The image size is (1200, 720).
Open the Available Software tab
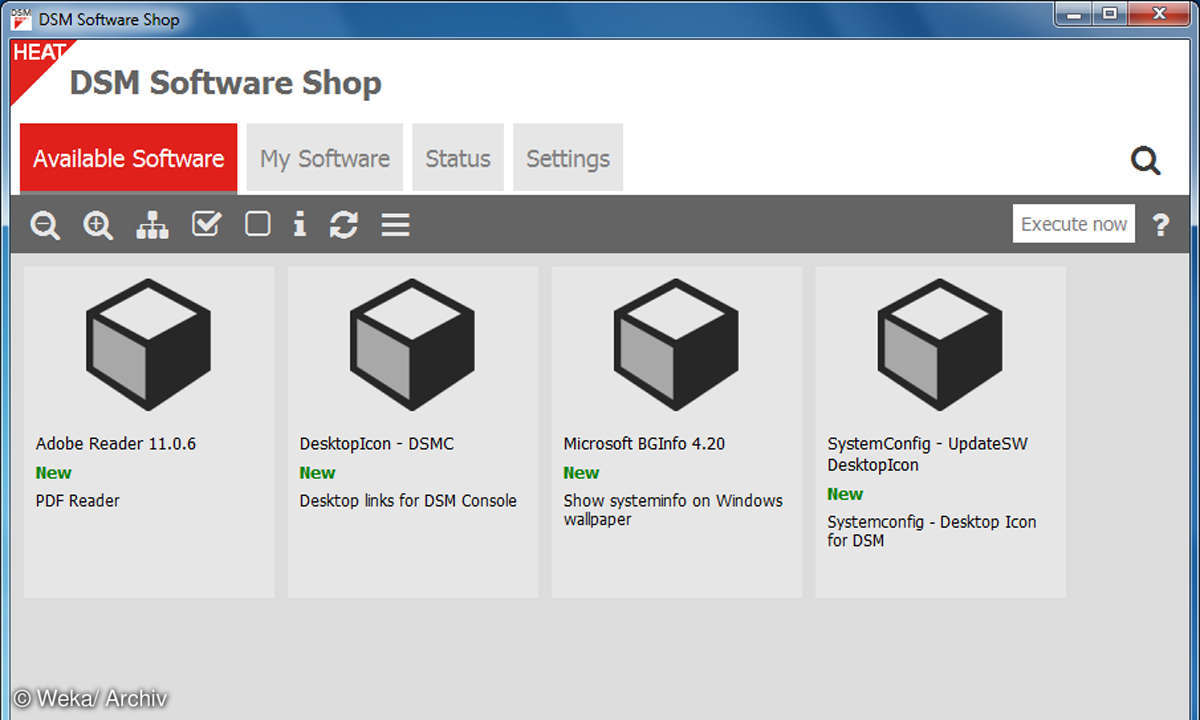pyautogui.click(x=128, y=158)
